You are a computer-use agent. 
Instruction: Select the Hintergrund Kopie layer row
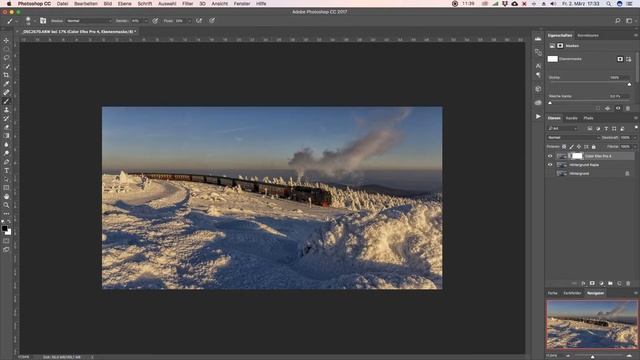pos(591,165)
